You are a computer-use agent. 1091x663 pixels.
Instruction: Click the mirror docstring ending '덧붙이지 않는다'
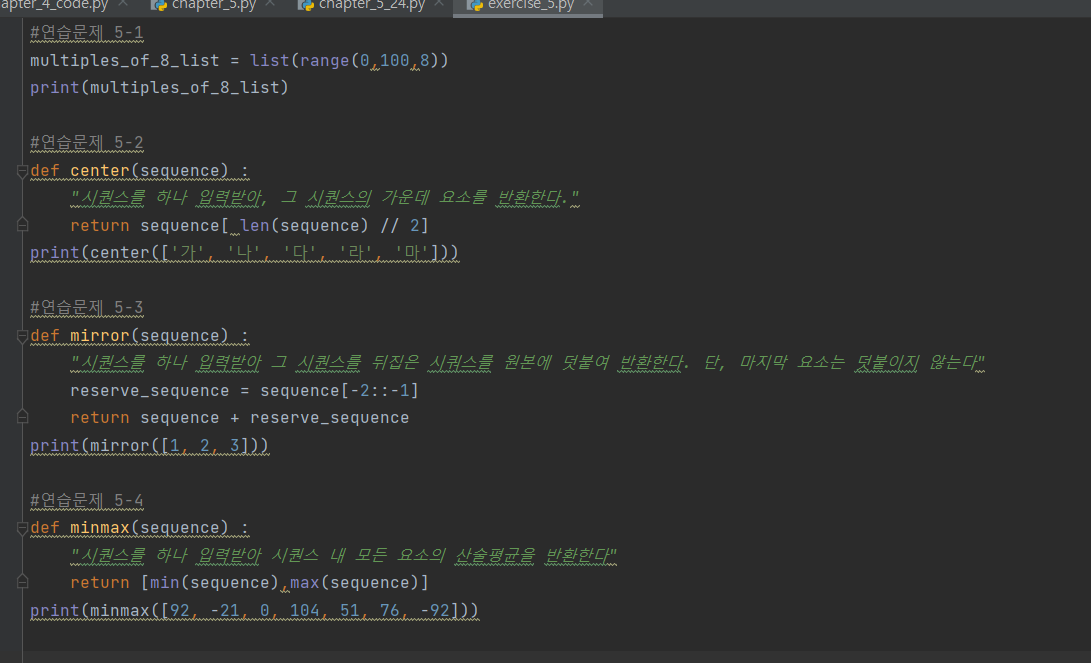pyautogui.click(x=527, y=362)
